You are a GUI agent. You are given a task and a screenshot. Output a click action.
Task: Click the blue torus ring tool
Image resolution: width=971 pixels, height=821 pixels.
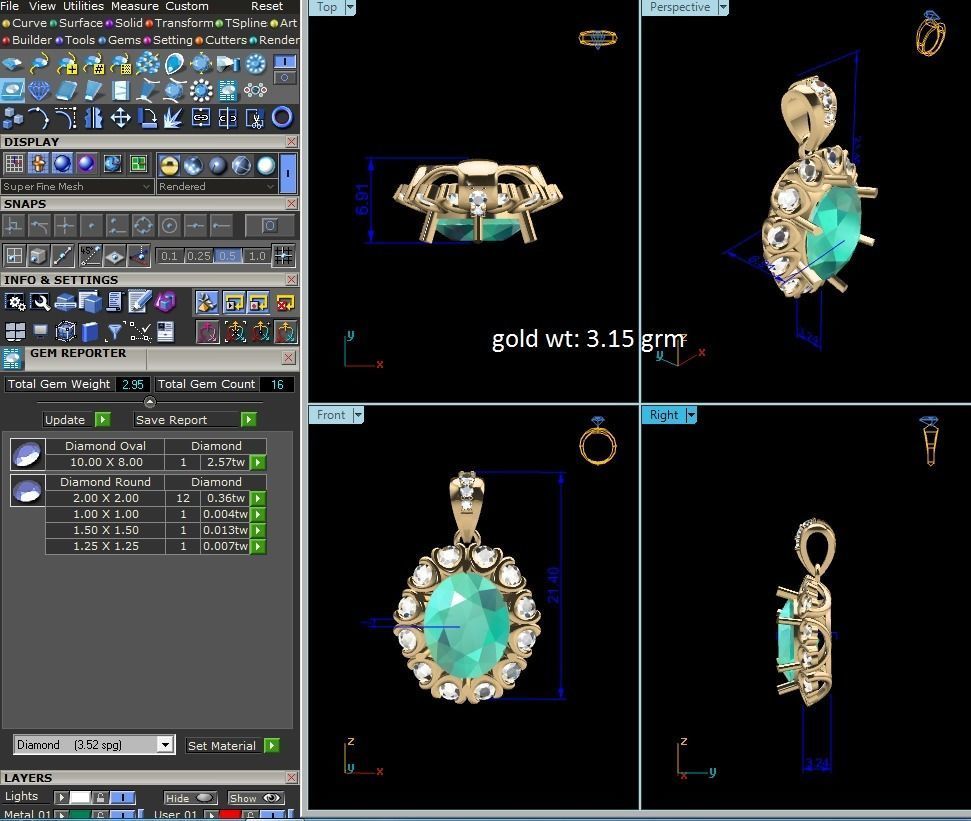tap(282, 118)
